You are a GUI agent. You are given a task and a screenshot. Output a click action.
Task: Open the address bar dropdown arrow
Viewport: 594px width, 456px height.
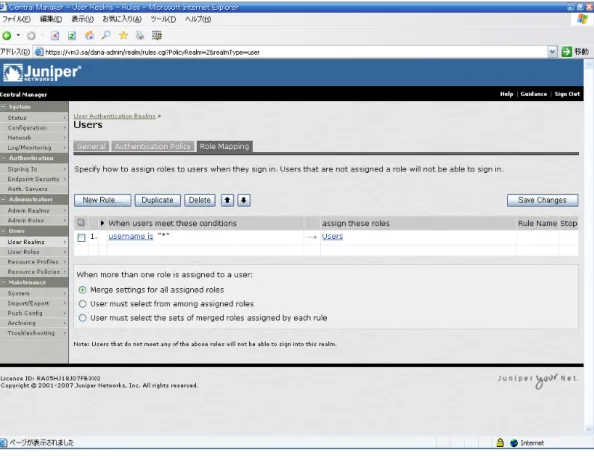pos(552,52)
